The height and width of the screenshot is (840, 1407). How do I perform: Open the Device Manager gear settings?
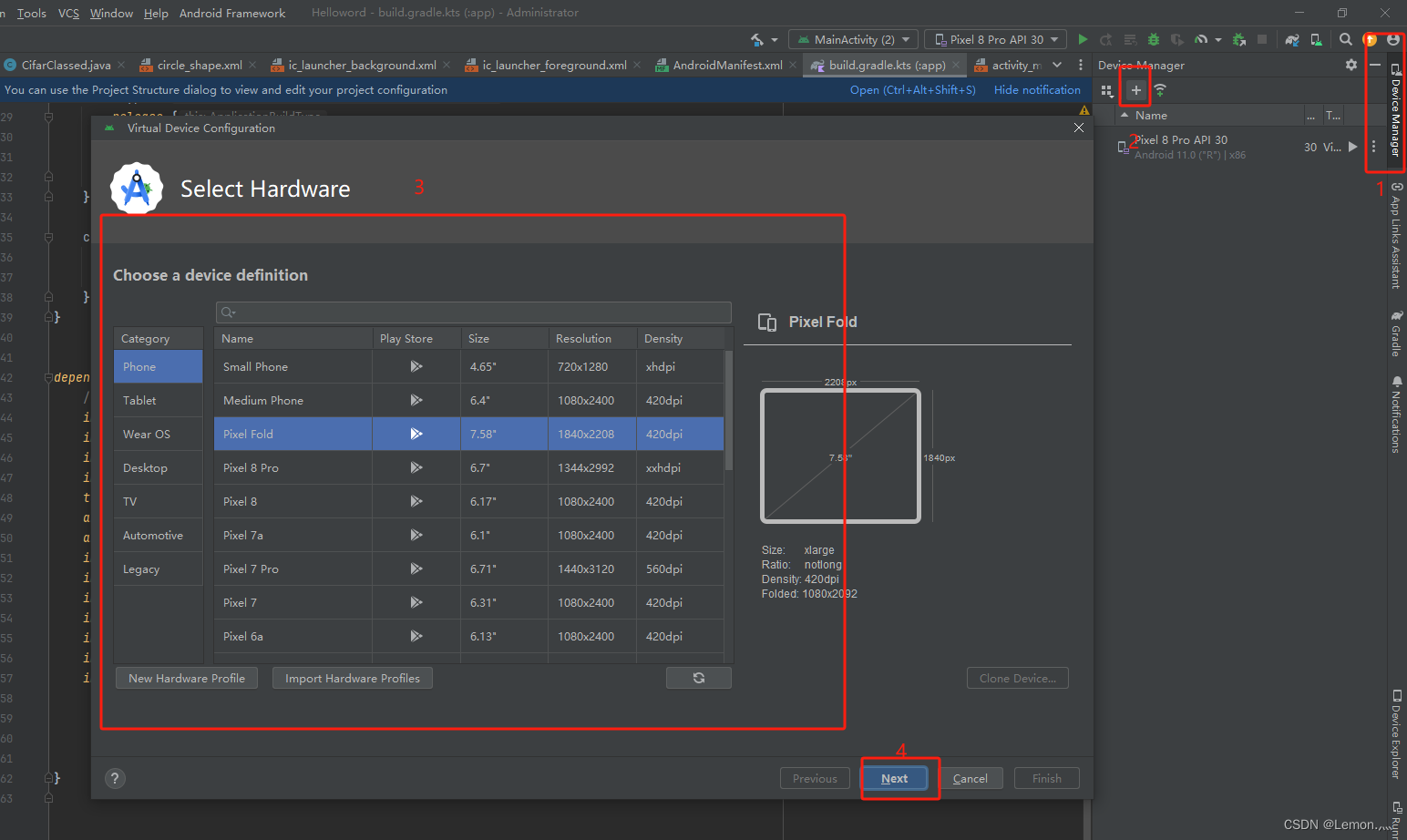coord(1351,65)
